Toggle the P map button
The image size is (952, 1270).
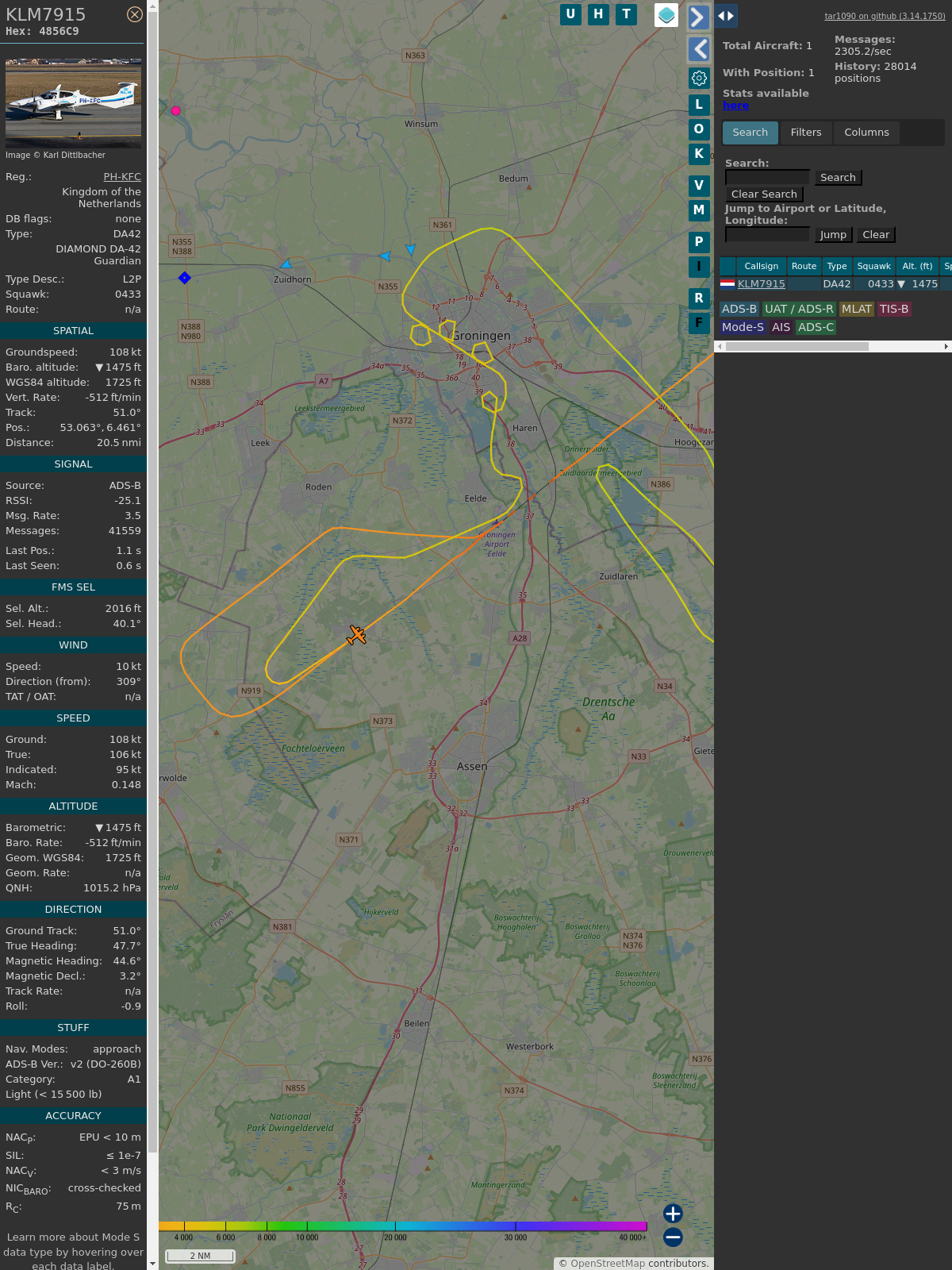coord(699,242)
